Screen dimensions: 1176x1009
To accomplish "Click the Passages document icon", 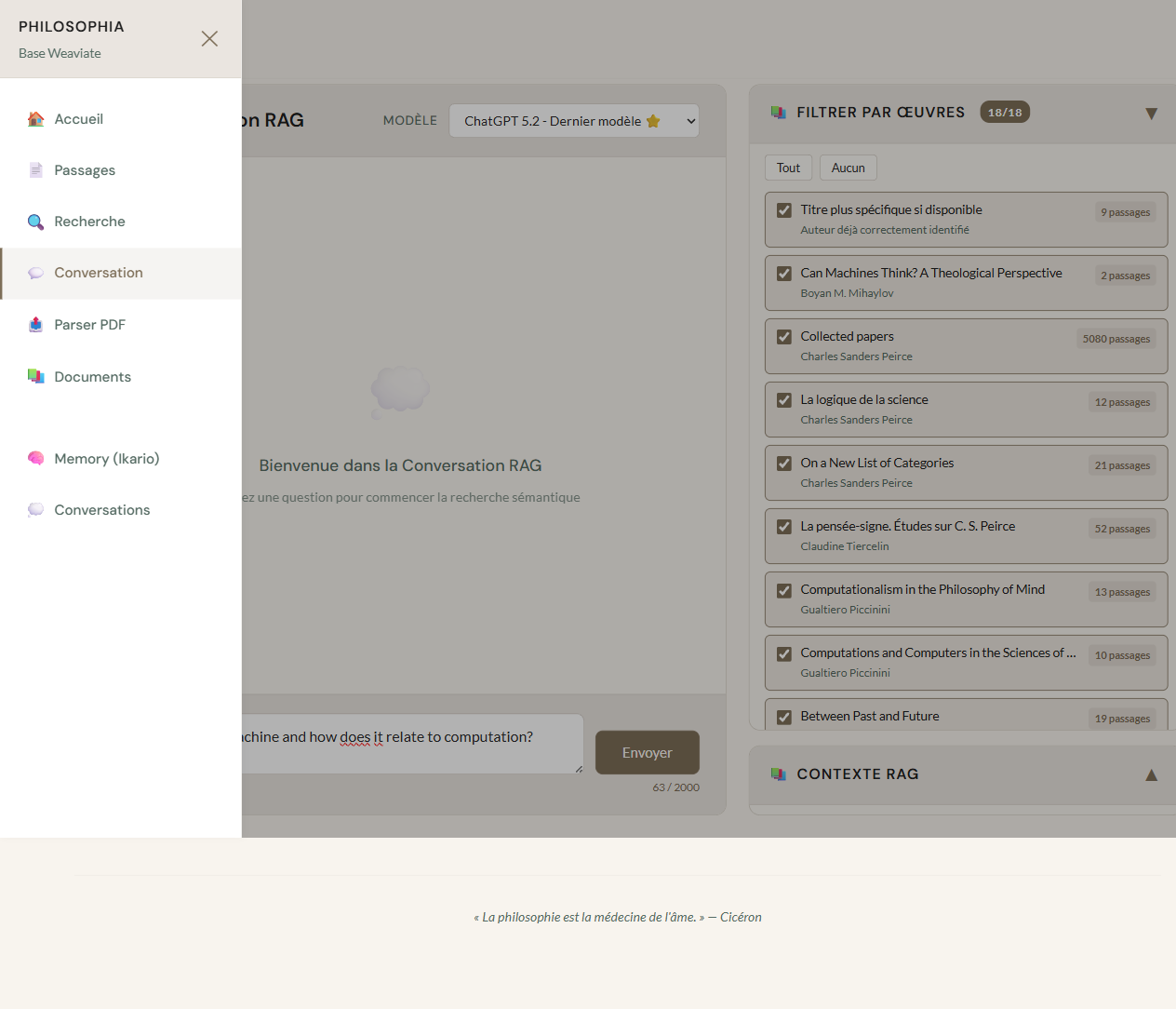I will (x=35, y=170).
